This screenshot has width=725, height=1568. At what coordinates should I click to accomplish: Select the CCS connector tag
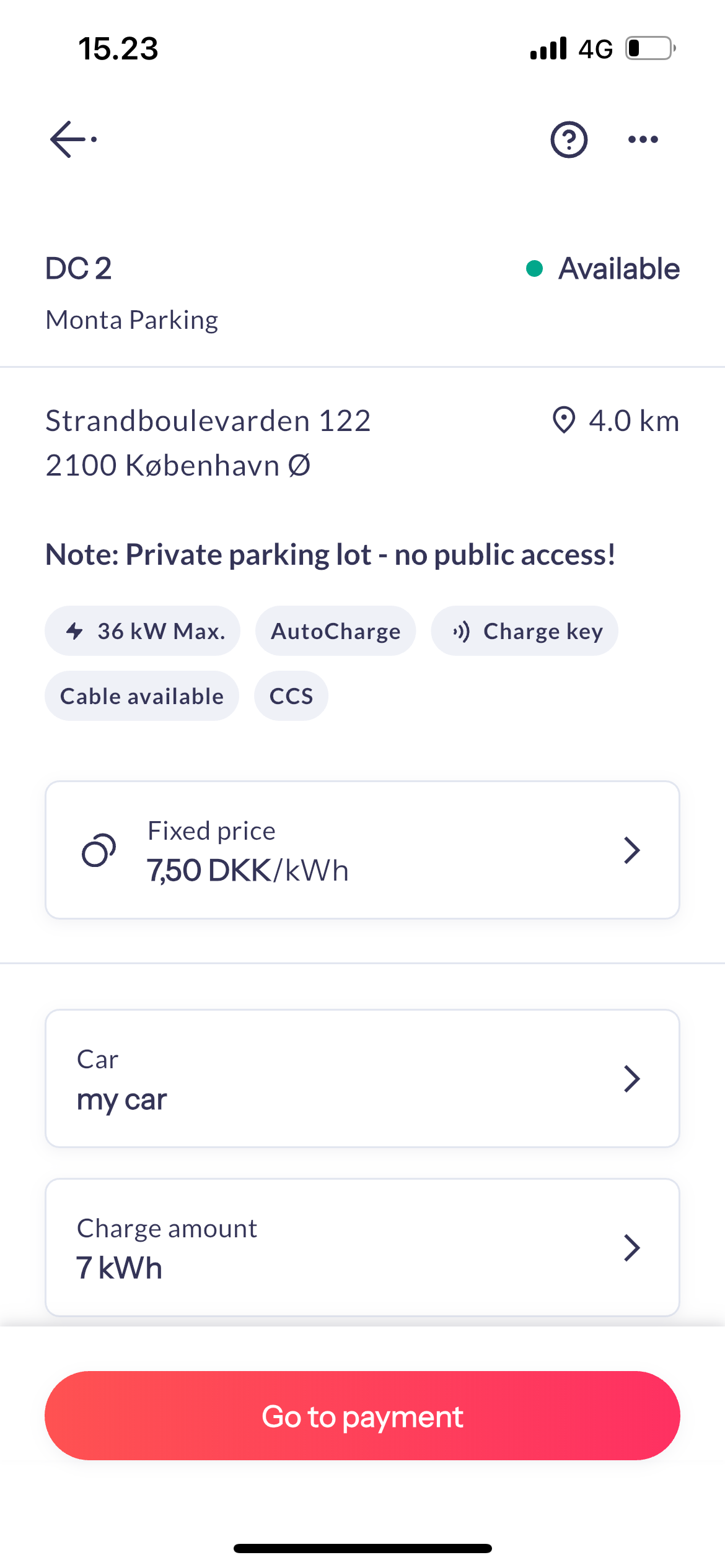point(291,696)
